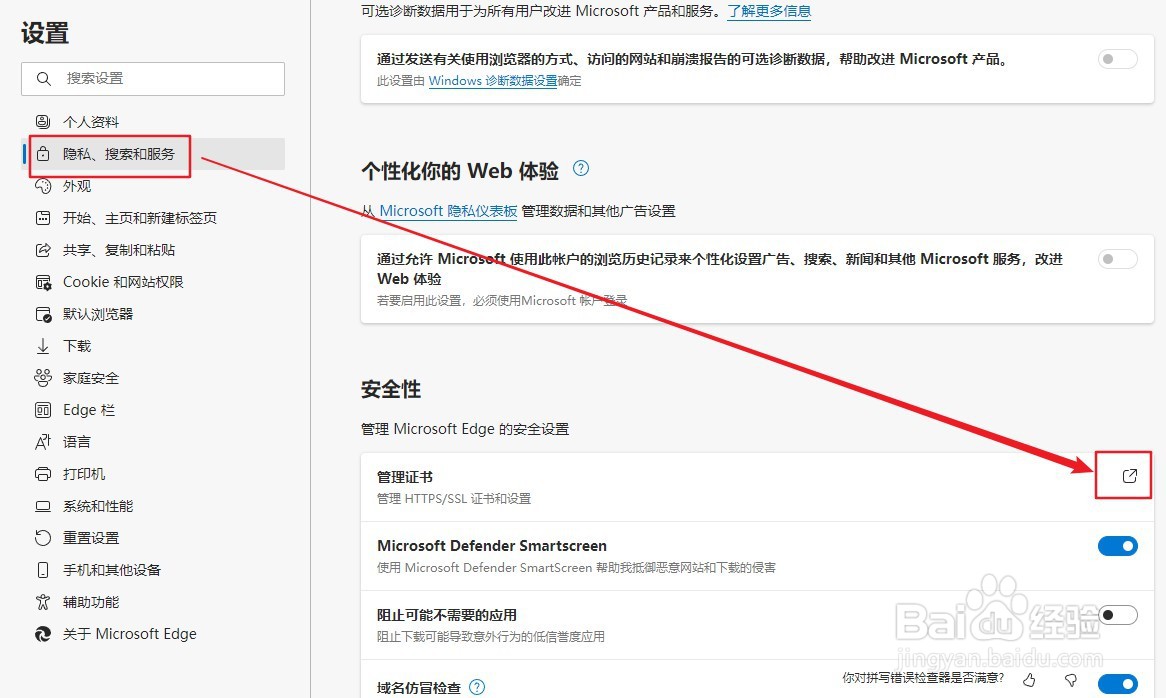1166x698 pixels.
Task: Enable 阻止可能不需要的应用 toggle
Action: (x=1118, y=615)
